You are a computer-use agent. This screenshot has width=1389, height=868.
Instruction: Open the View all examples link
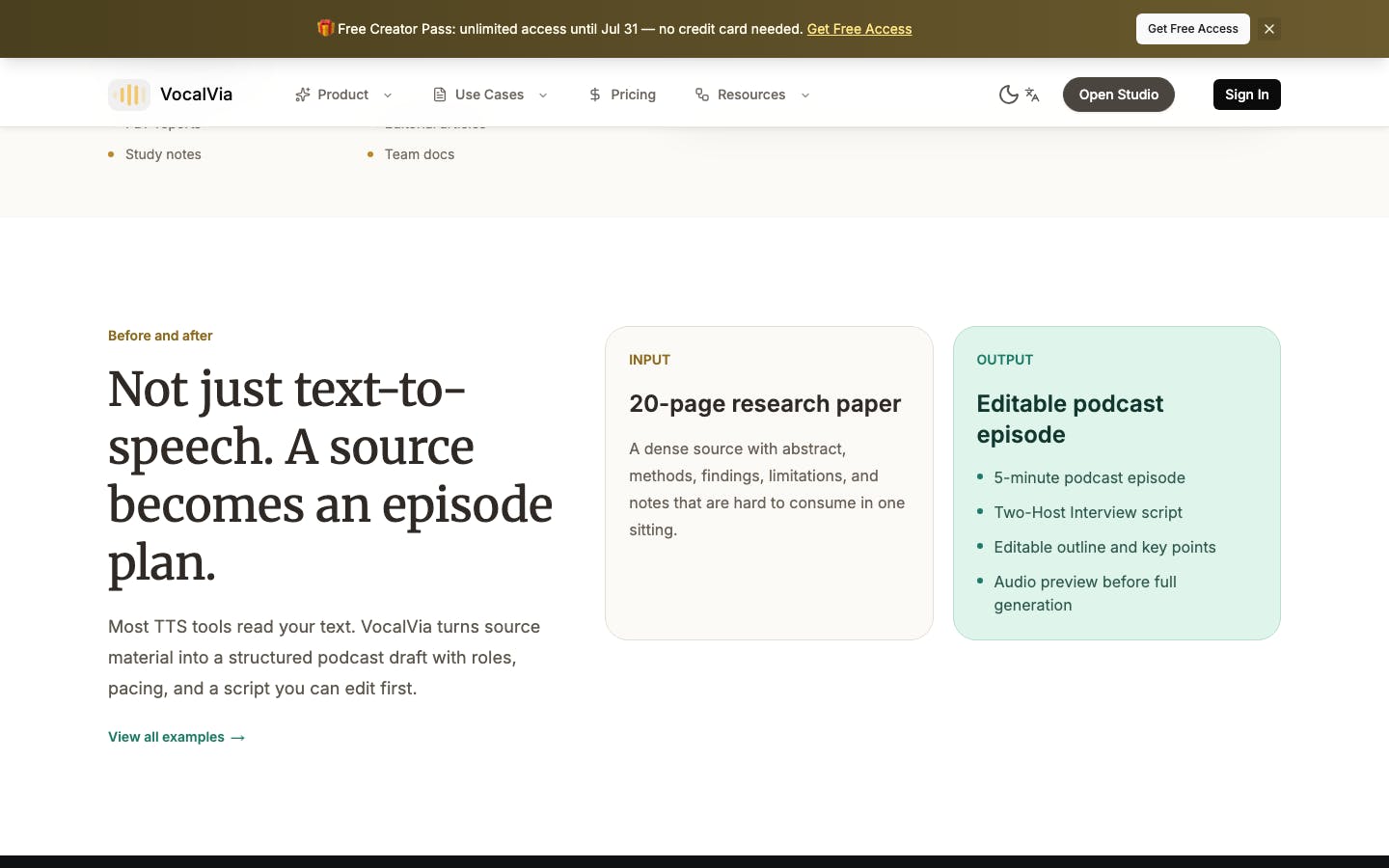coord(177,737)
